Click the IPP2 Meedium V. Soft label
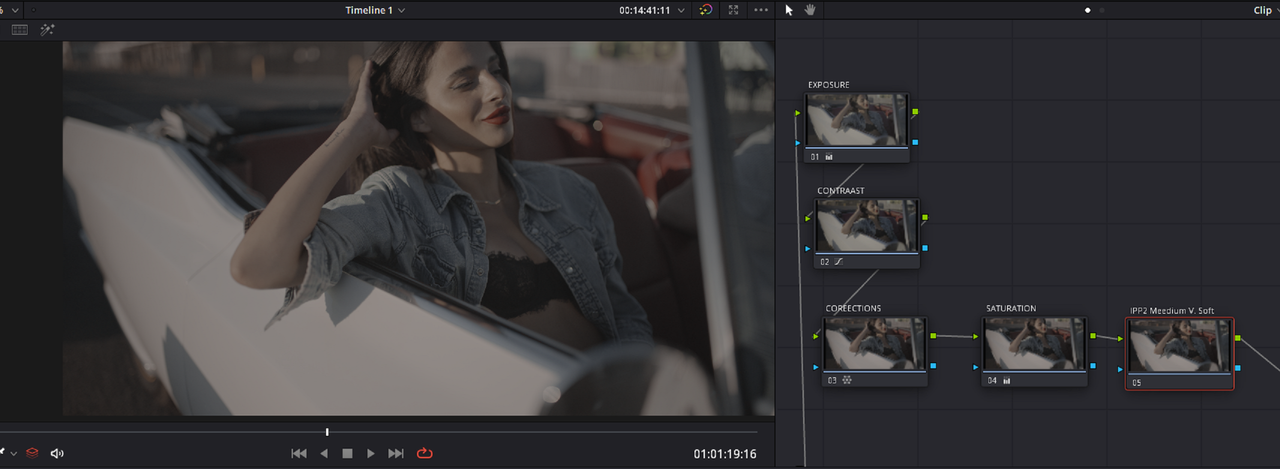 1172,311
